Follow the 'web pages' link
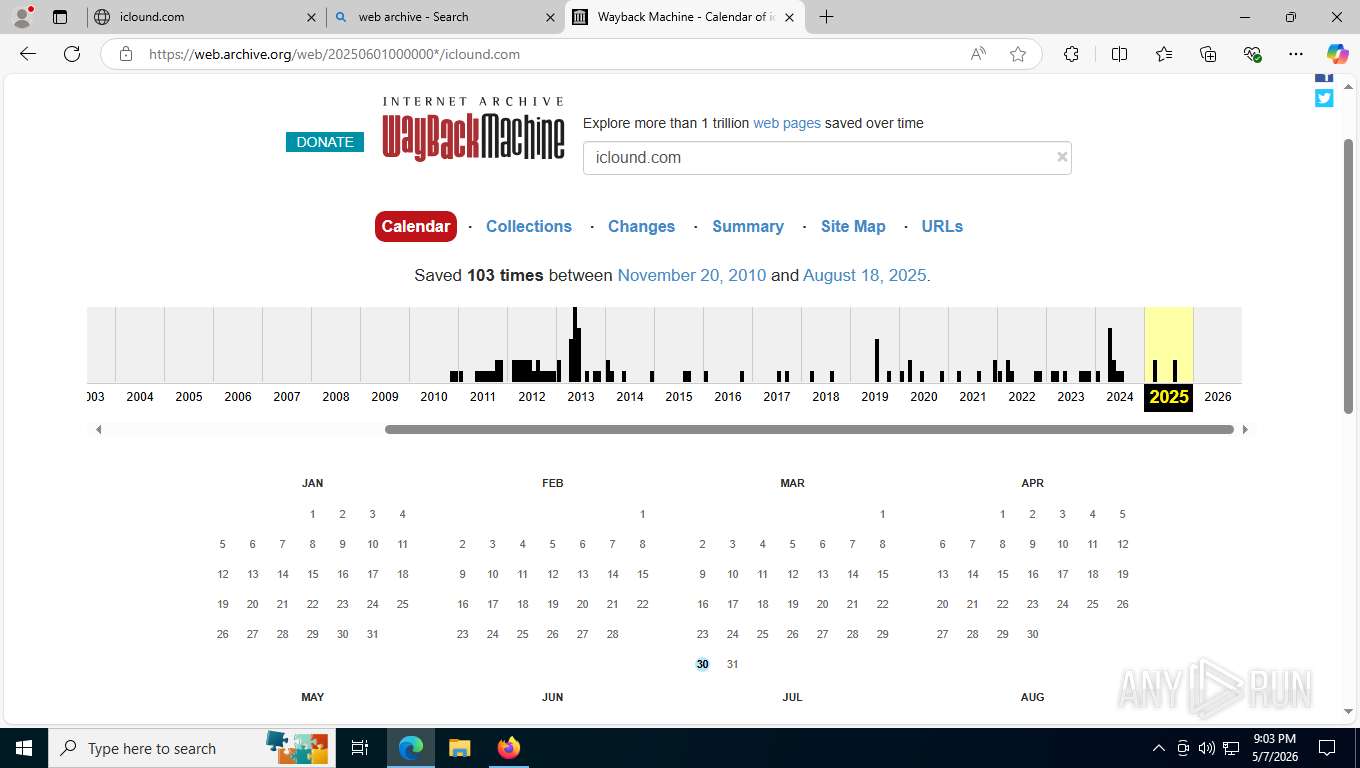 pyautogui.click(x=787, y=123)
